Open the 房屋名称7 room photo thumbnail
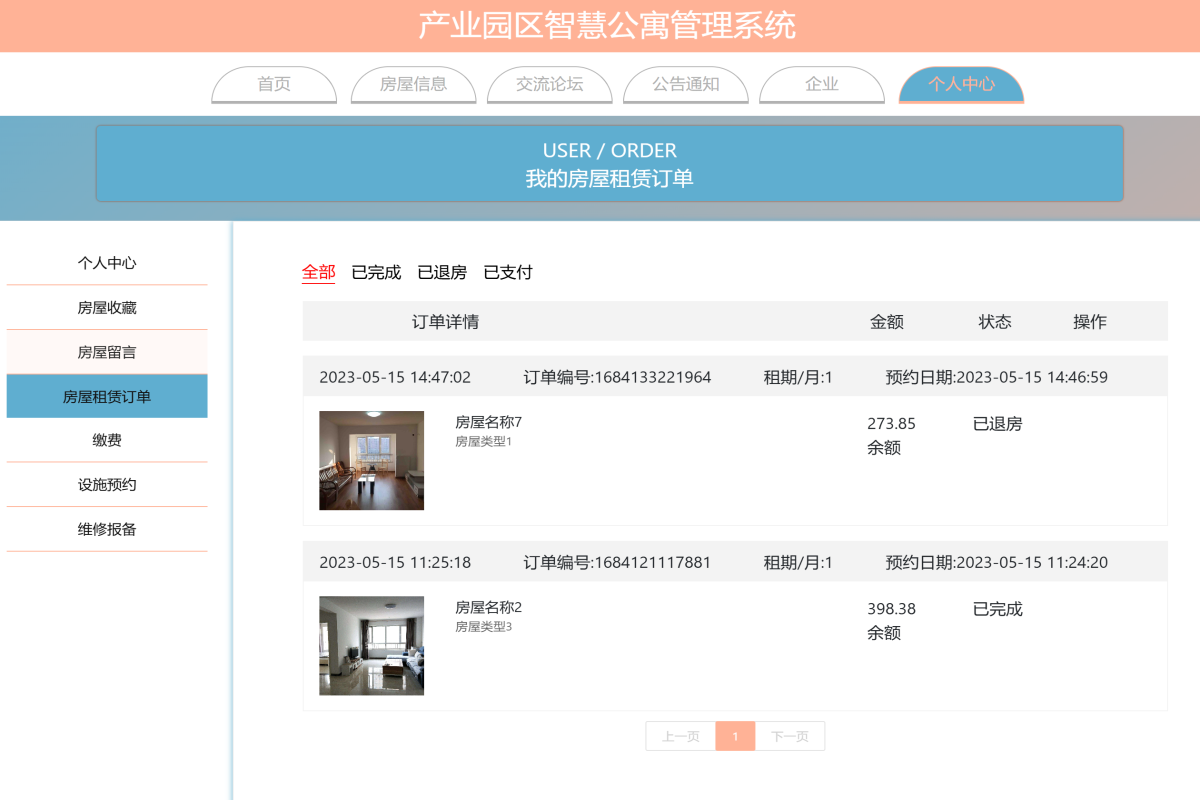Screen dimensions: 1200x800 coord(371,460)
